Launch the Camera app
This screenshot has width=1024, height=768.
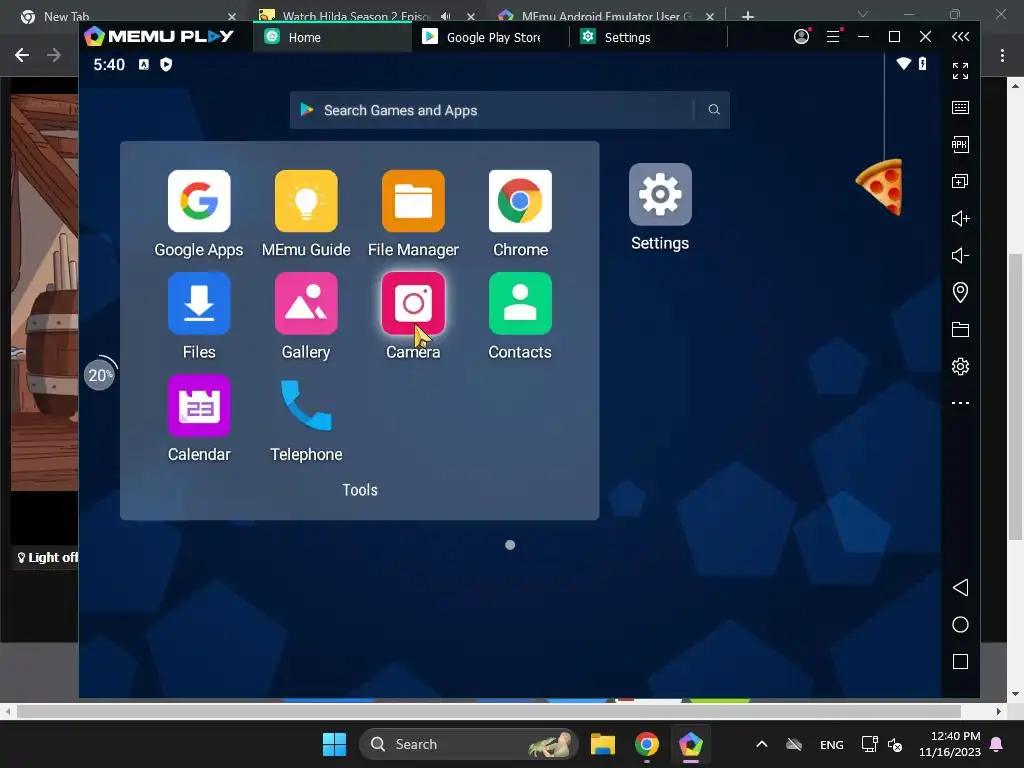(x=413, y=304)
